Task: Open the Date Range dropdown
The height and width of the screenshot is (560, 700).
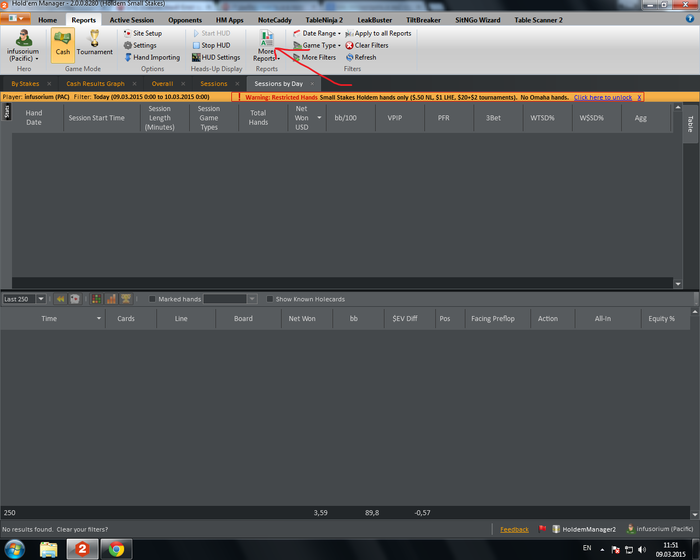Action: 317,33
